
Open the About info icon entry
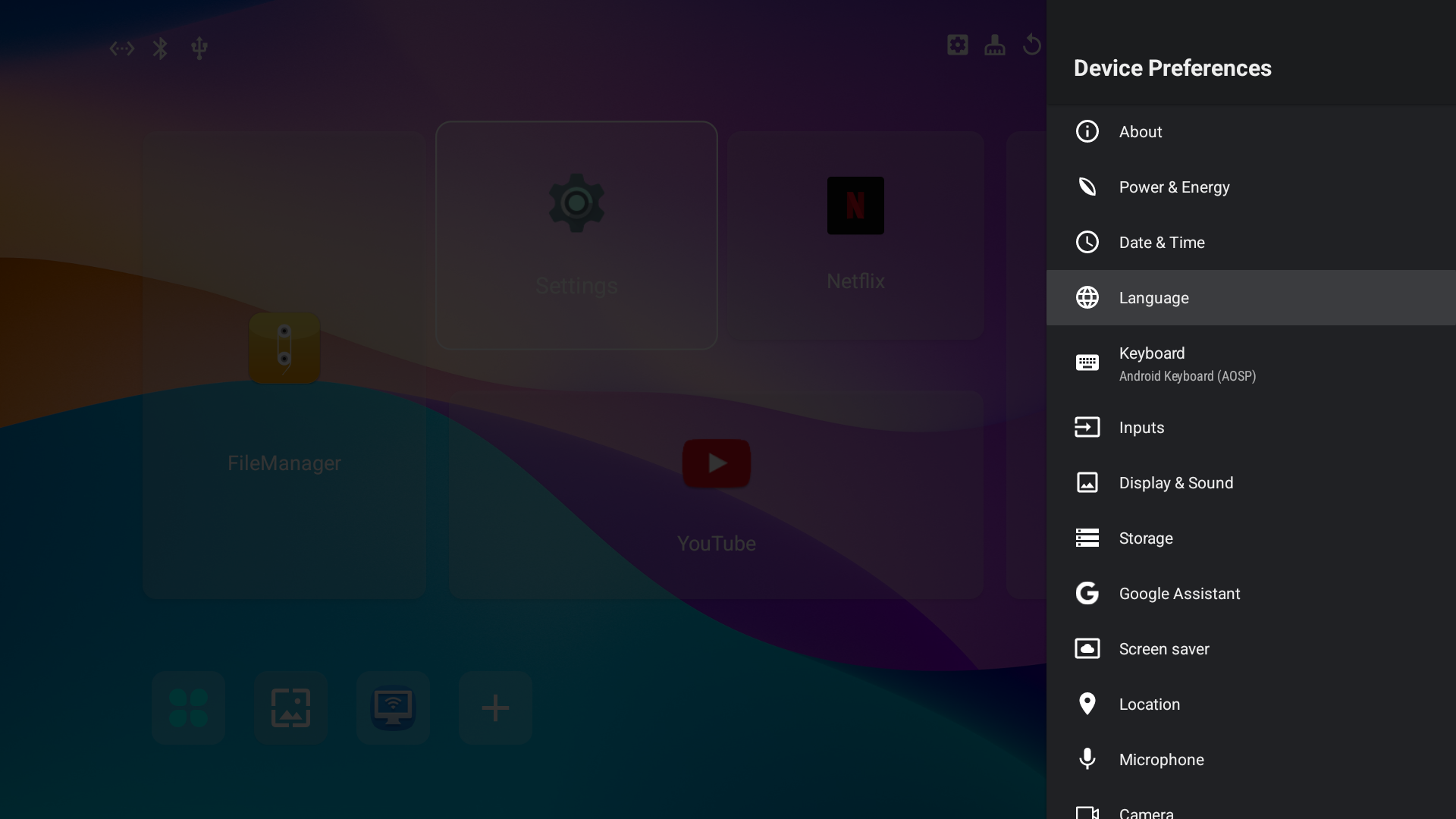click(1087, 131)
